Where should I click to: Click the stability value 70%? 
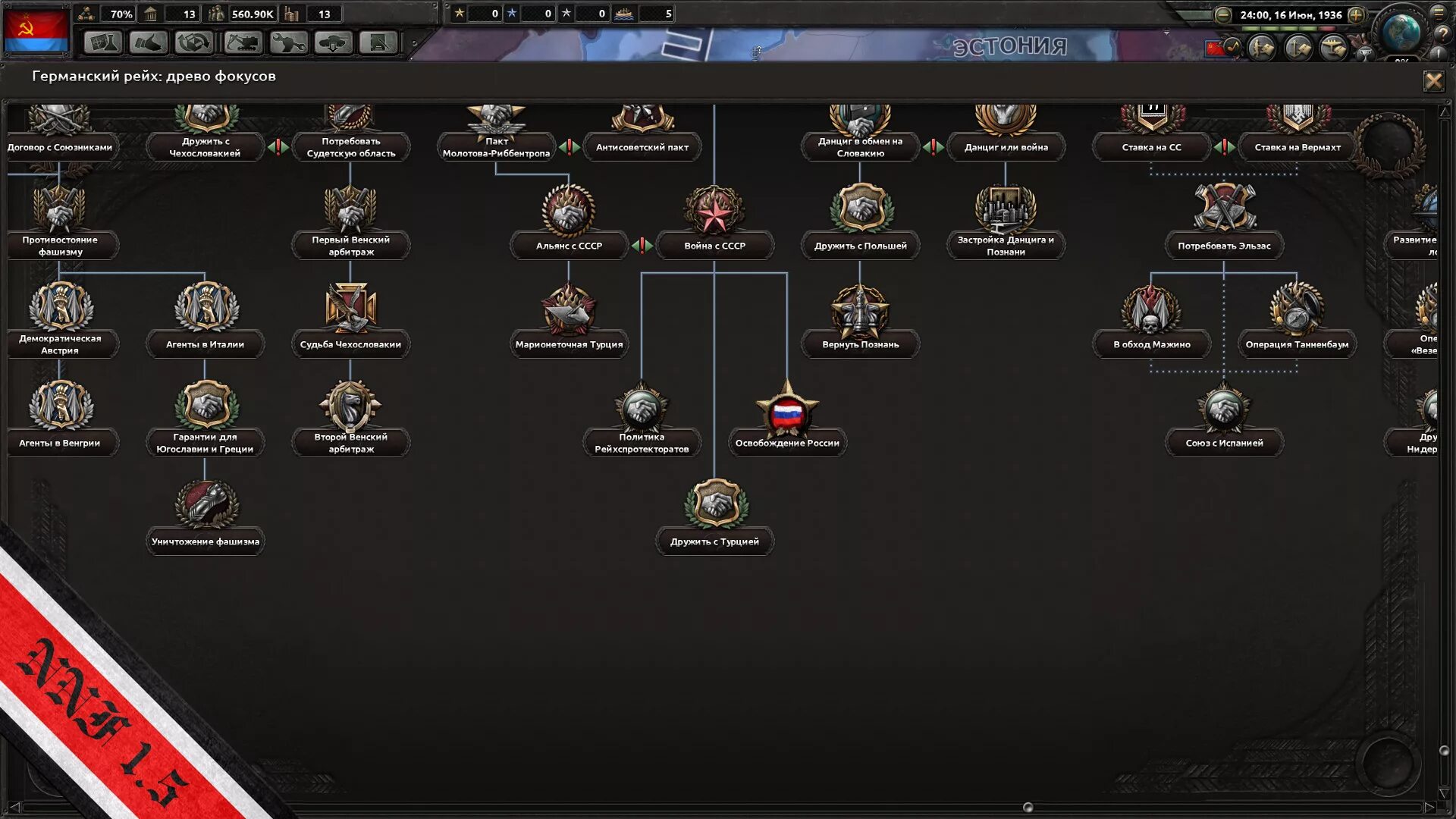121,14
